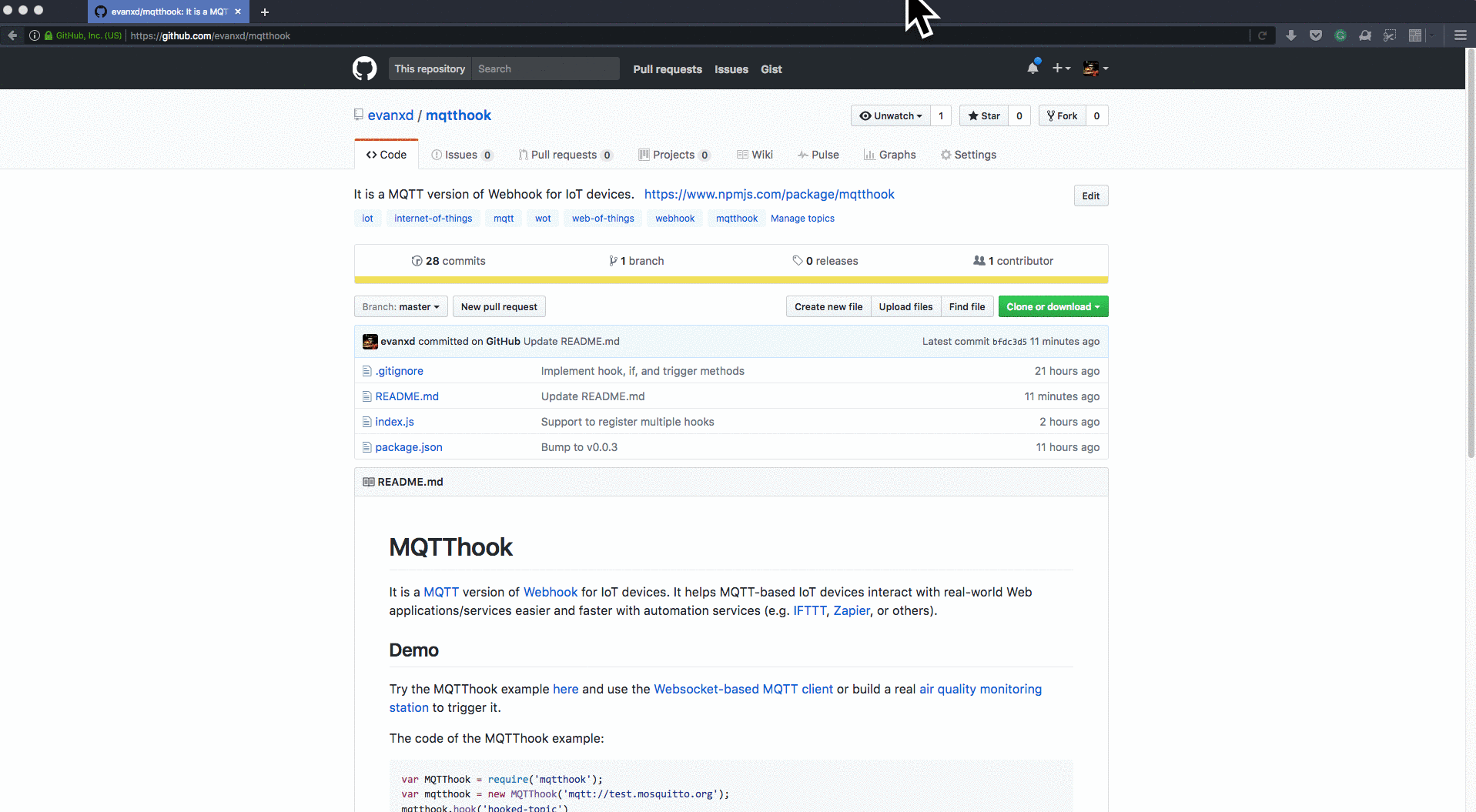Switch to the Projects tab
The width and height of the screenshot is (1476, 812).
pos(674,155)
